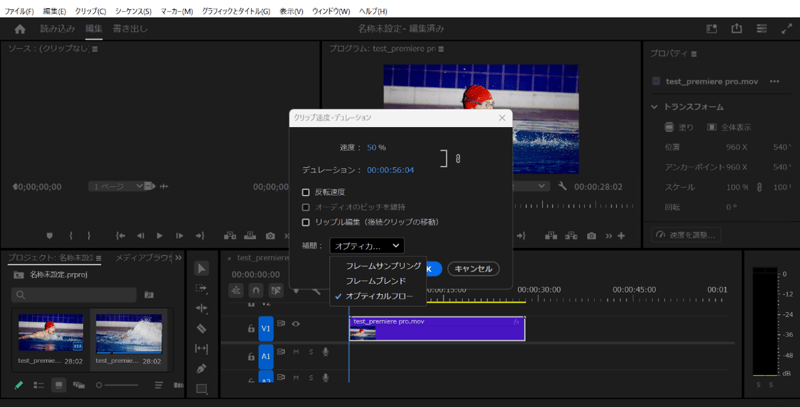
Task: Select the Razor tool in the tools panel
Action: [201, 328]
